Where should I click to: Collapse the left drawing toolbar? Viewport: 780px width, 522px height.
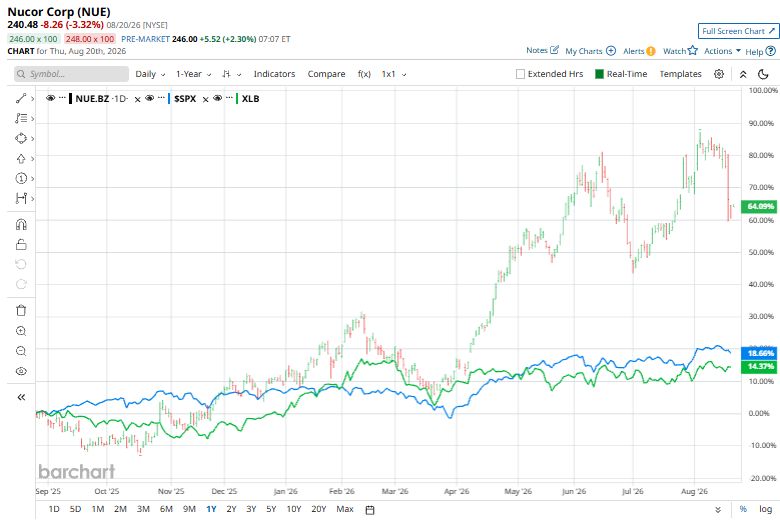pos(21,397)
